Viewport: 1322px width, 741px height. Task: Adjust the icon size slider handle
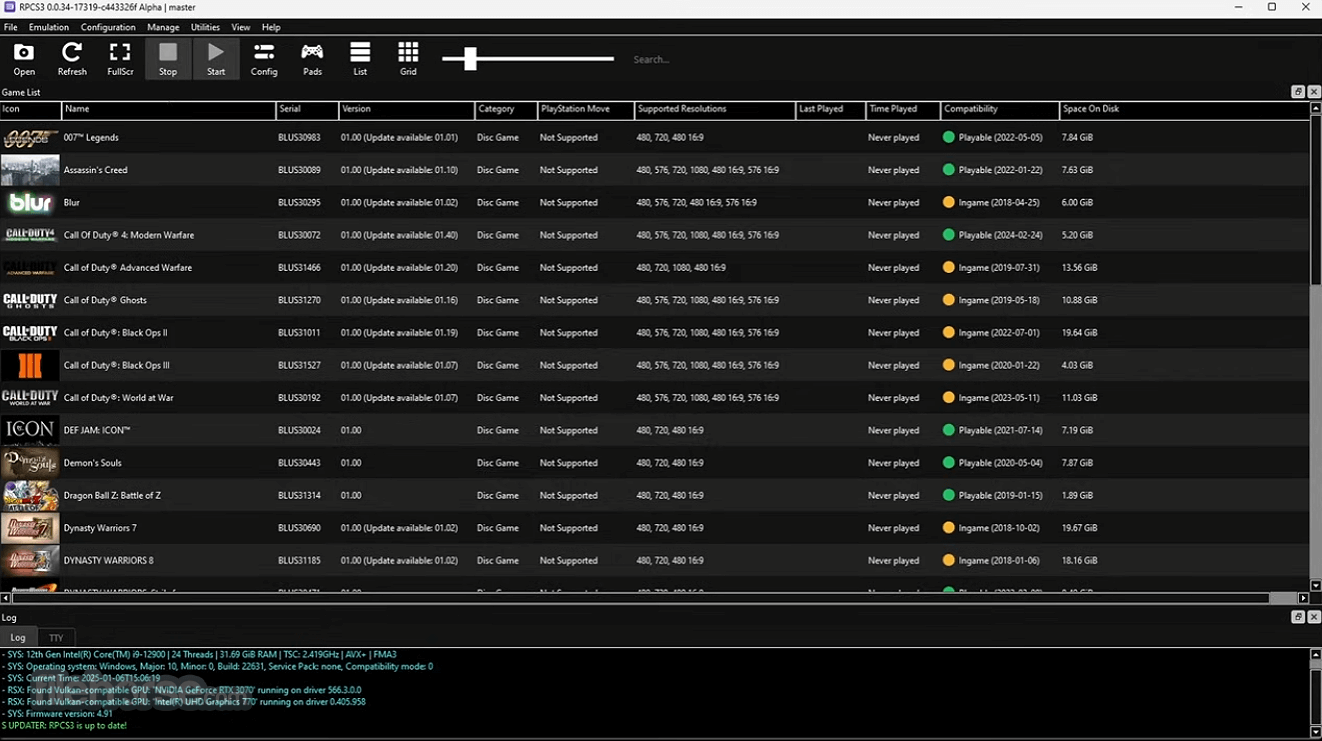point(470,59)
